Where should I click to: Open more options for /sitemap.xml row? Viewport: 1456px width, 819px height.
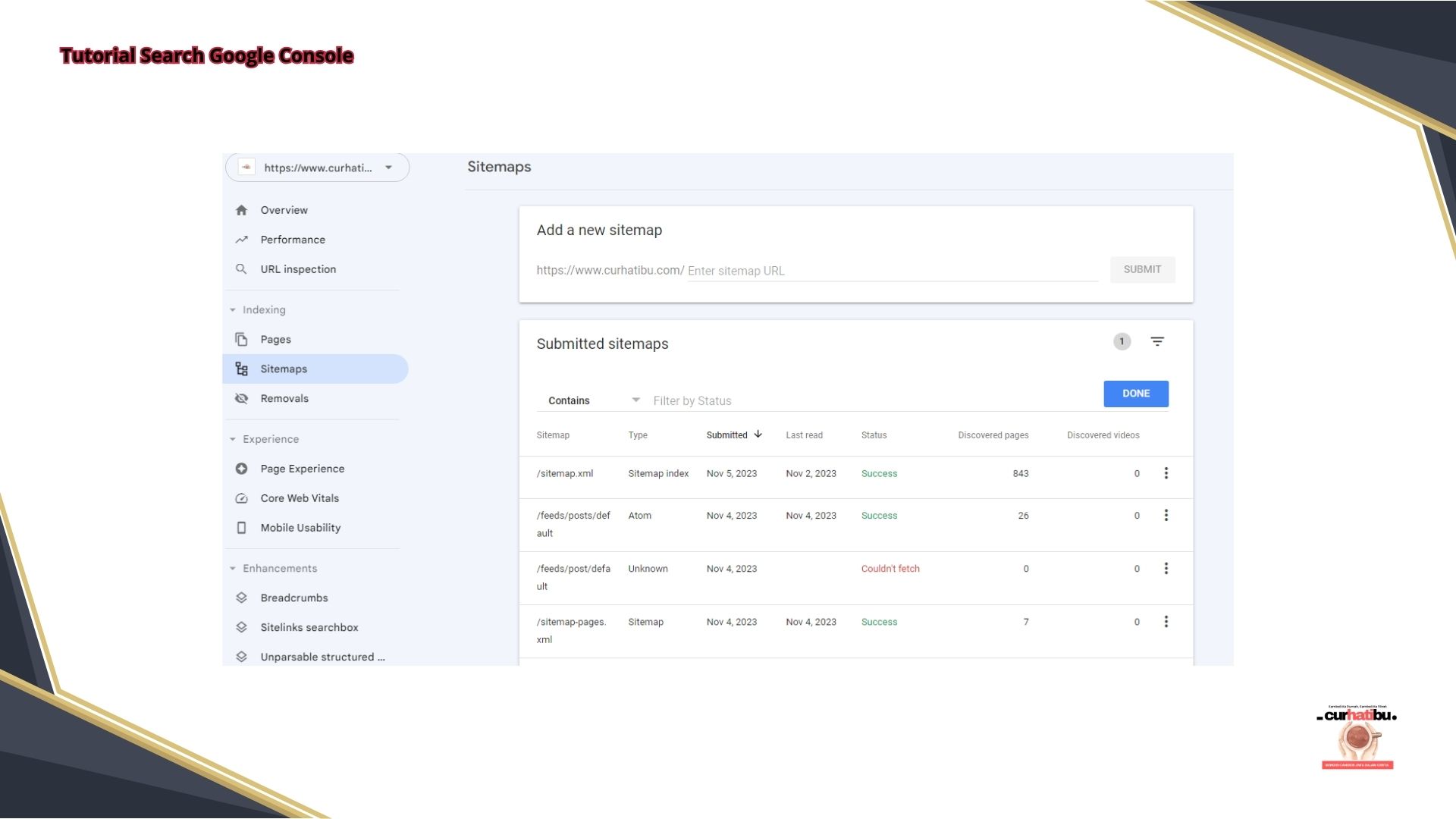[x=1166, y=473]
